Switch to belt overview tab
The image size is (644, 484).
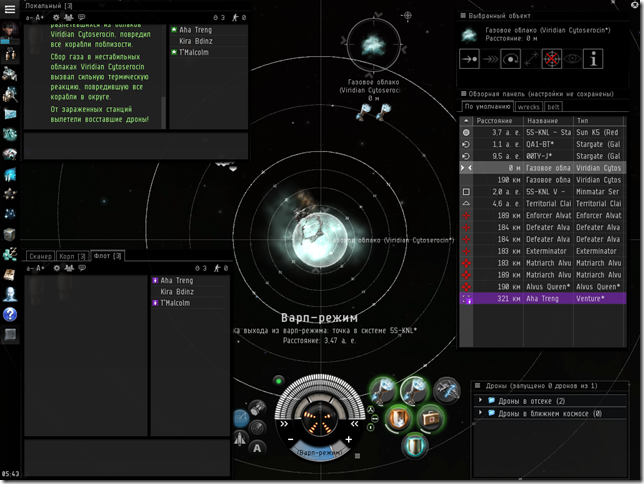553,107
